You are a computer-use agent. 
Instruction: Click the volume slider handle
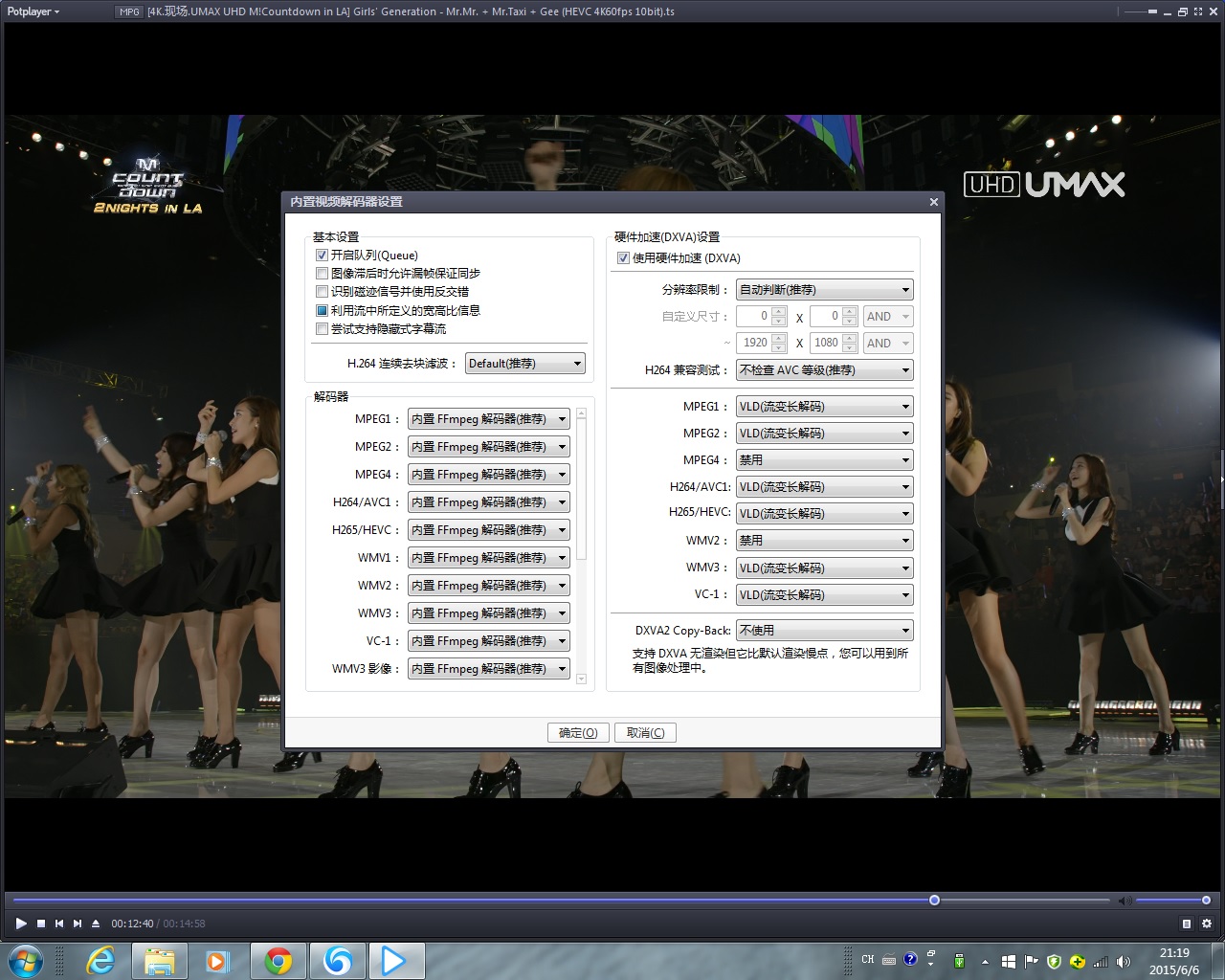(1206, 901)
